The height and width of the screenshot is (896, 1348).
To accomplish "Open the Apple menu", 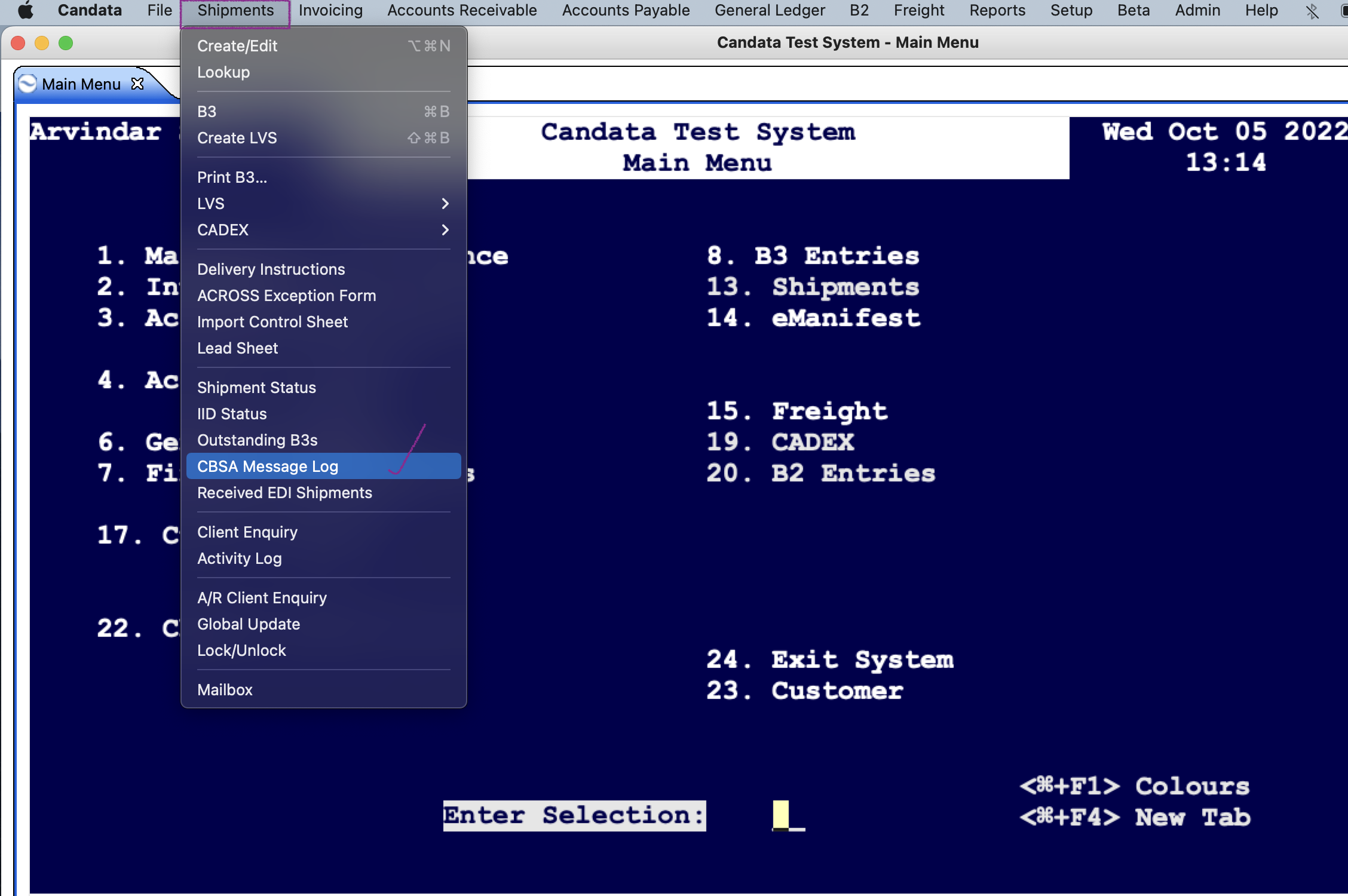I will (25, 10).
